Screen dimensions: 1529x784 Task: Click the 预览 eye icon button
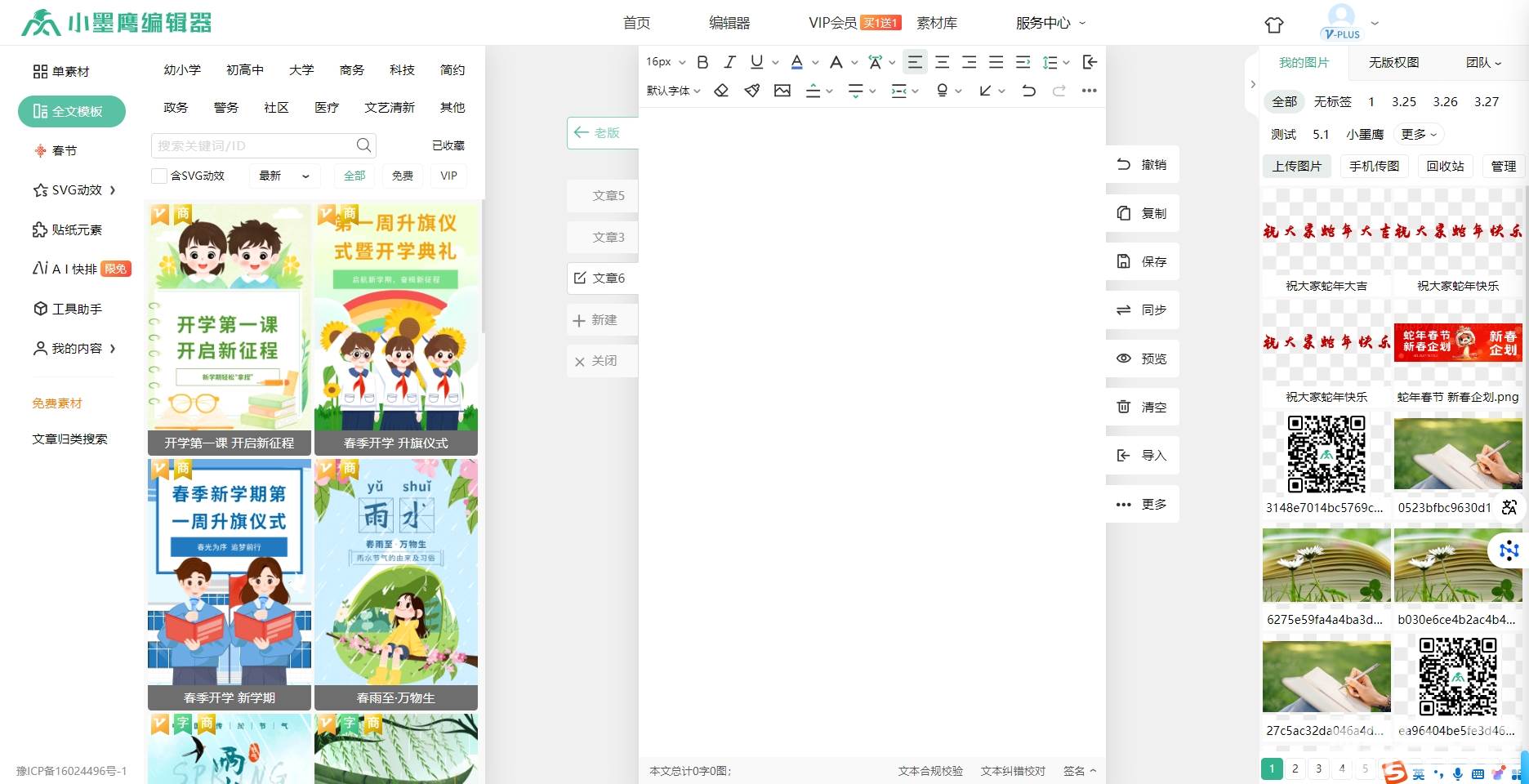pyautogui.click(x=1142, y=359)
